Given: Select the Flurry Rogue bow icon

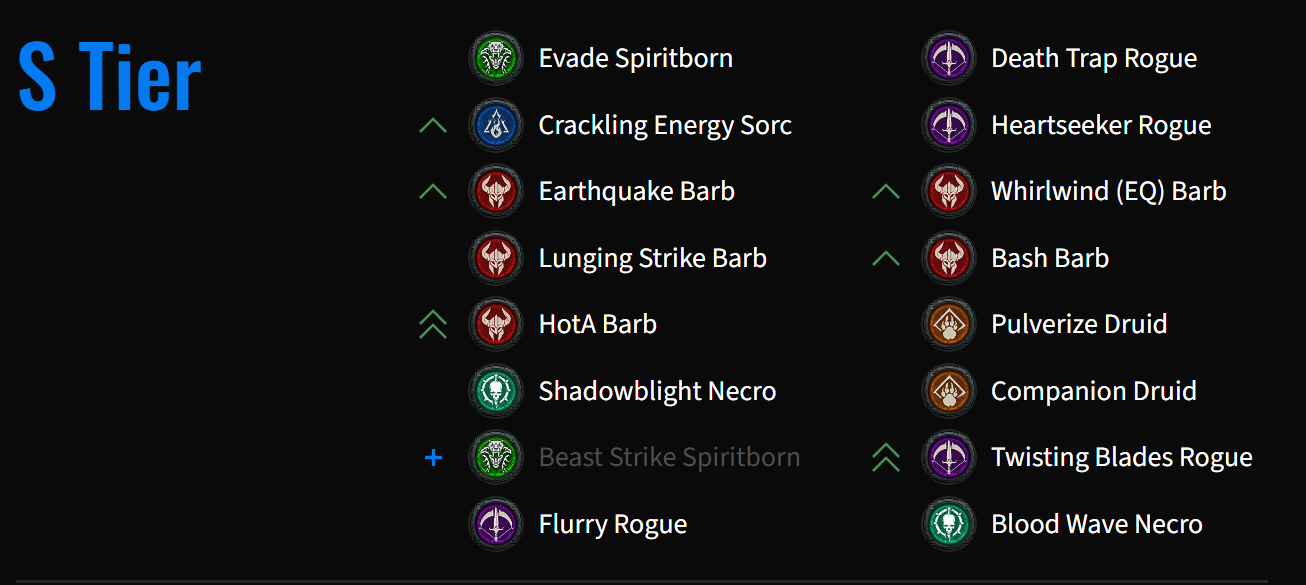Looking at the screenshot, I should [x=495, y=524].
